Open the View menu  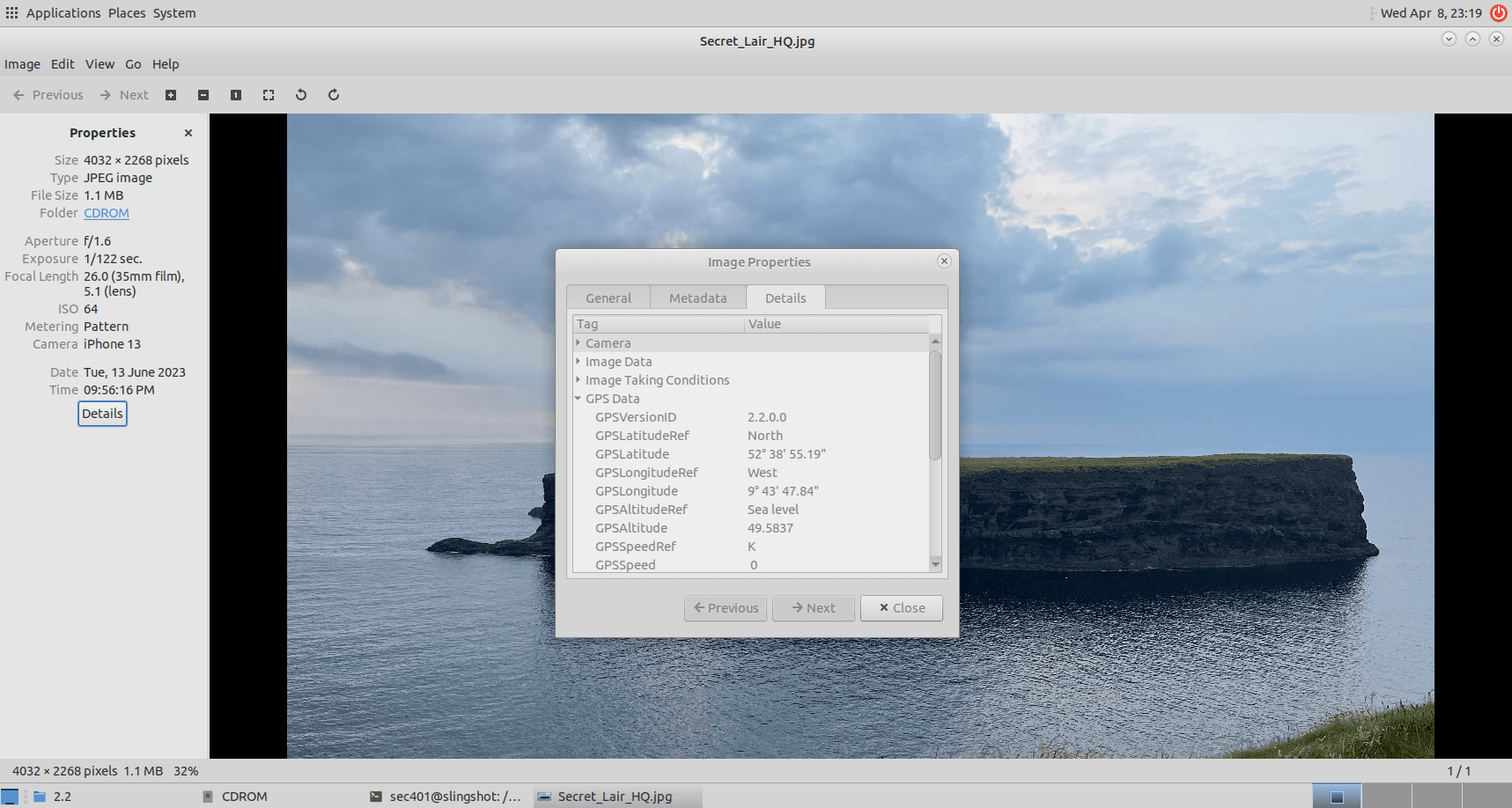point(100,64)
